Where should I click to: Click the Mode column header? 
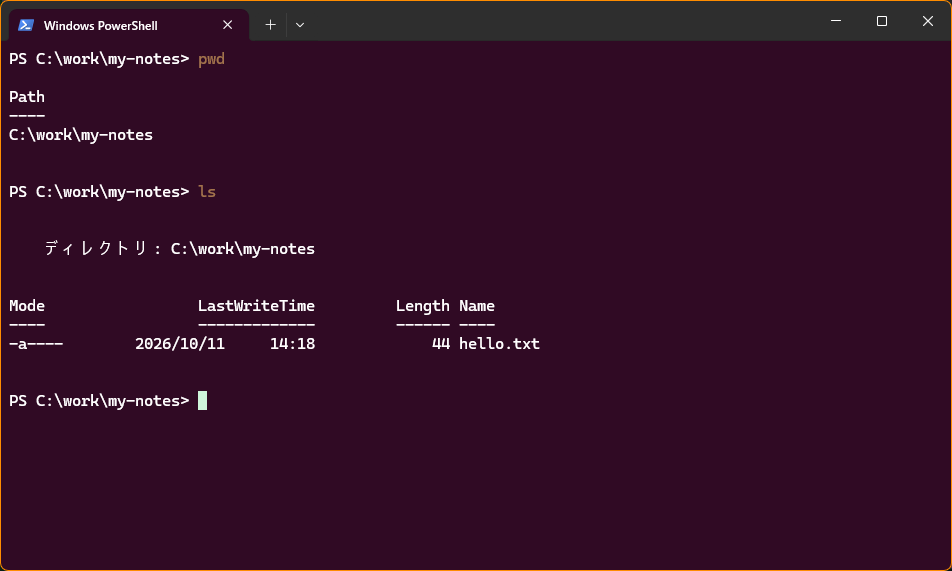coord(27,306)
